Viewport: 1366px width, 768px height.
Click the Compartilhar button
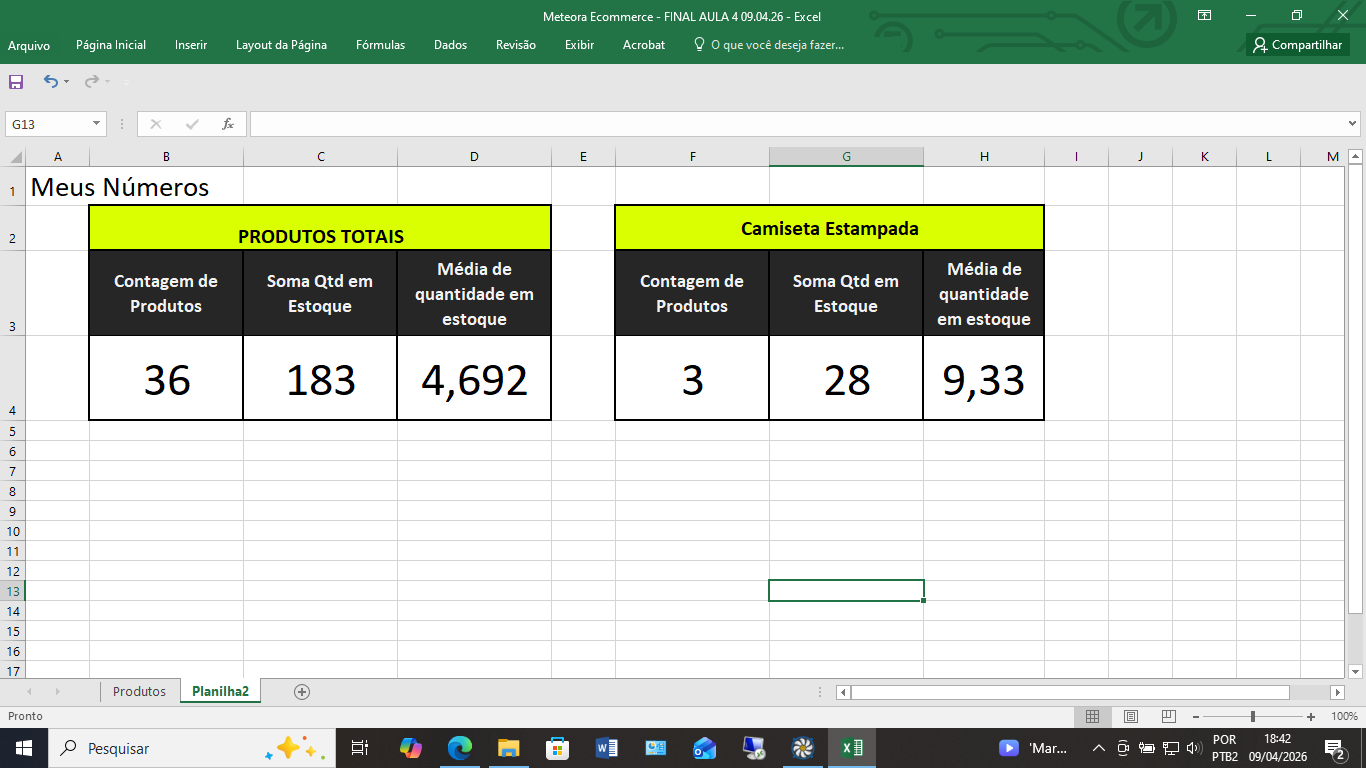tap(1298, 45)
